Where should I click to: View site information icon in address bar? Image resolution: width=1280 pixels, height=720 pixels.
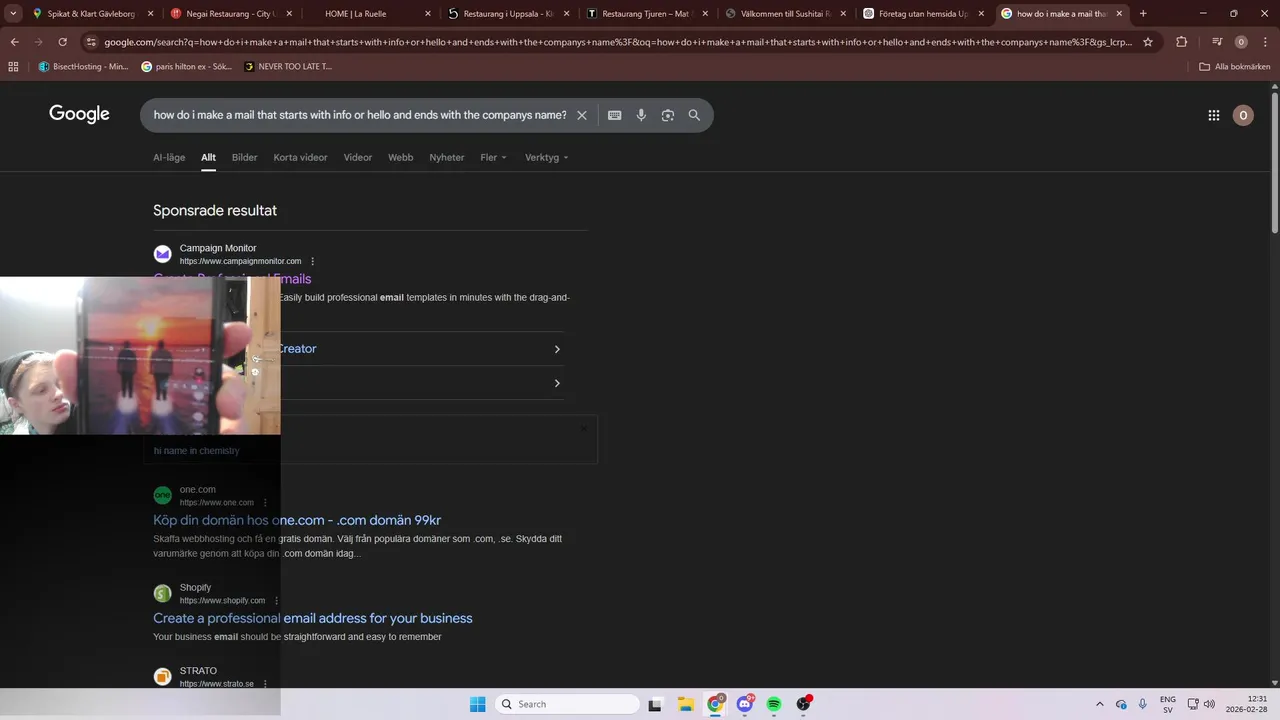tap(91, 42)
